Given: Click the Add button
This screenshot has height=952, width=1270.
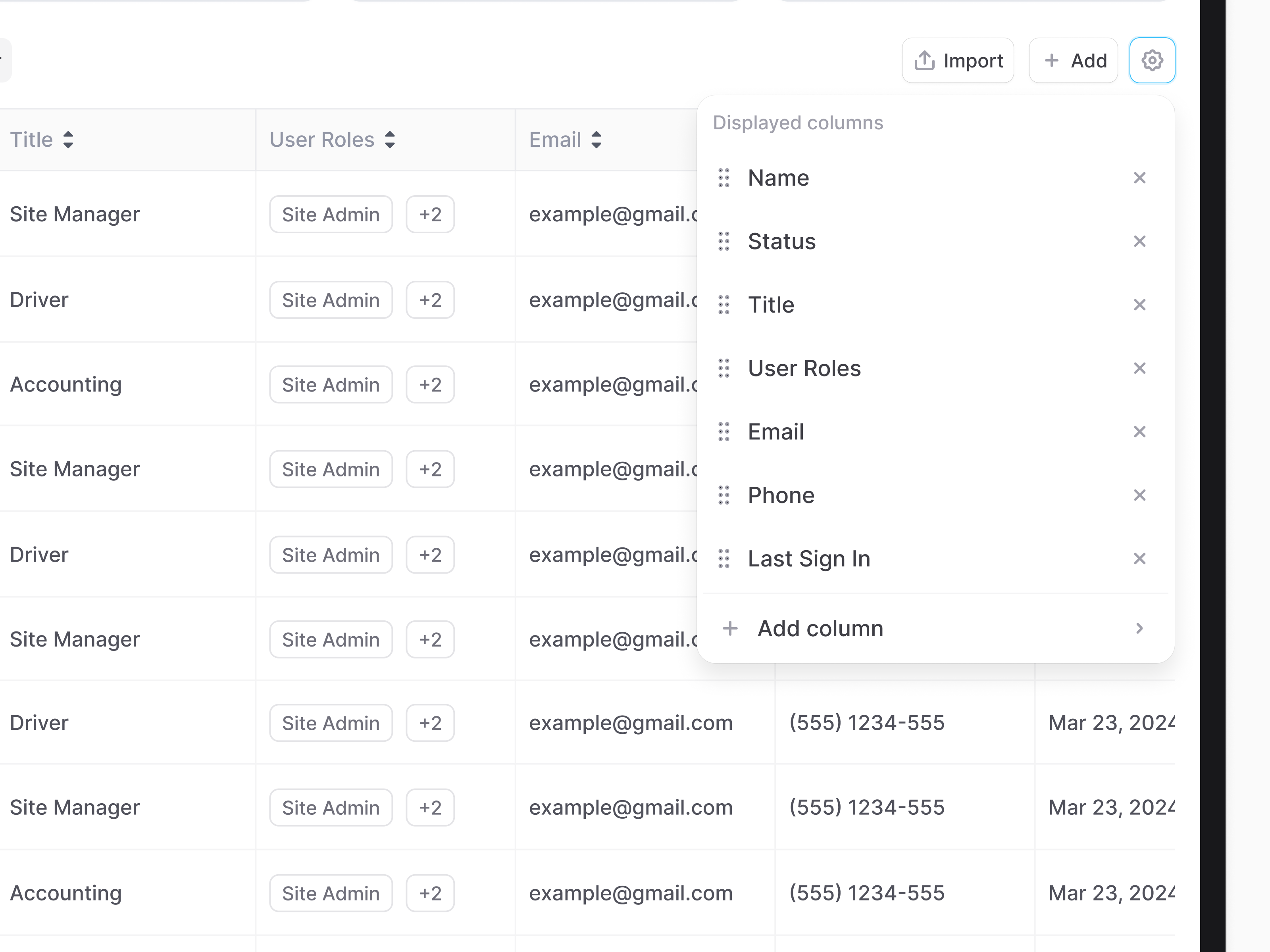Looking at the screenshot, I should (1073, 60).
